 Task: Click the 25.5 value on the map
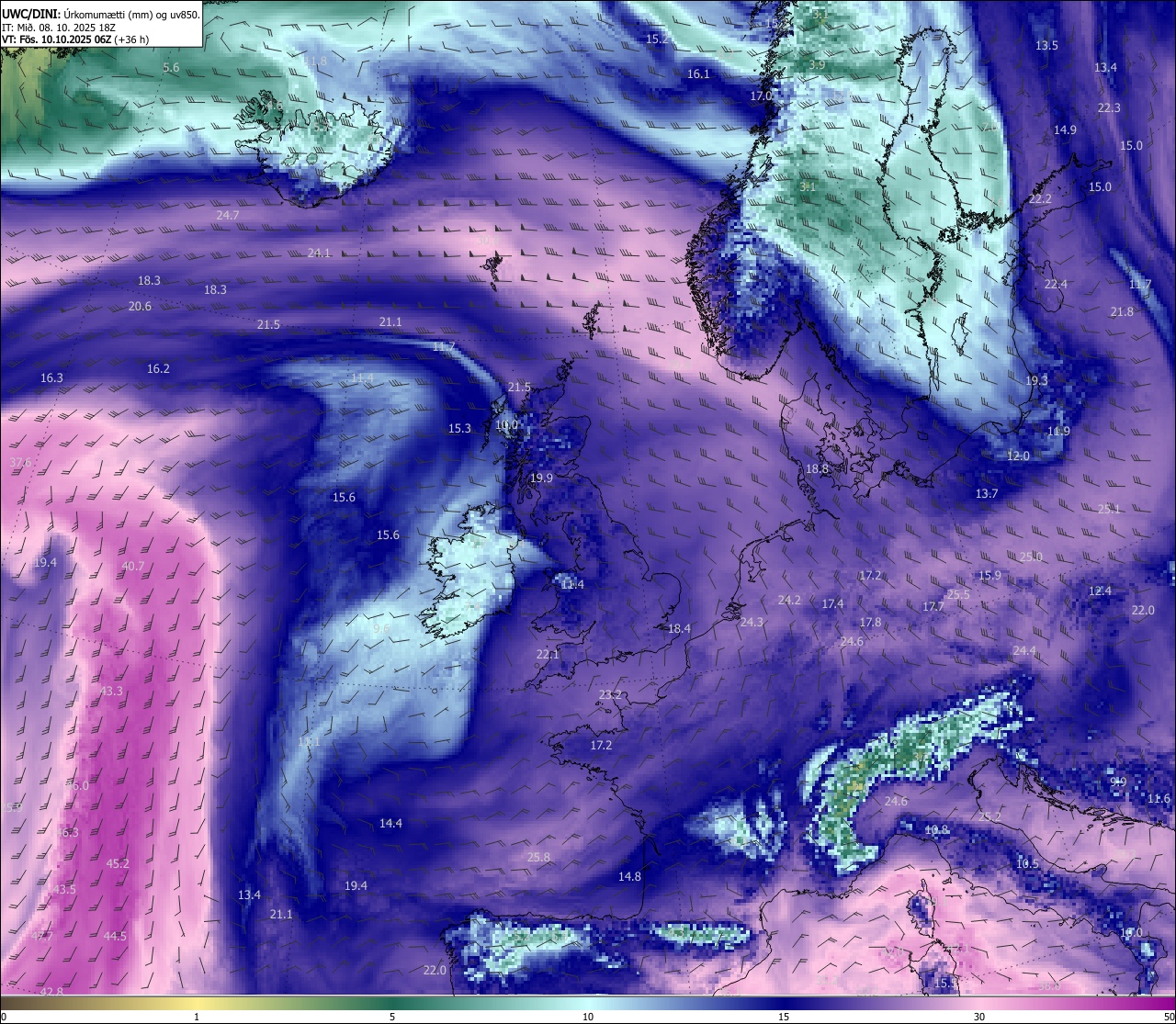point(958,595)
